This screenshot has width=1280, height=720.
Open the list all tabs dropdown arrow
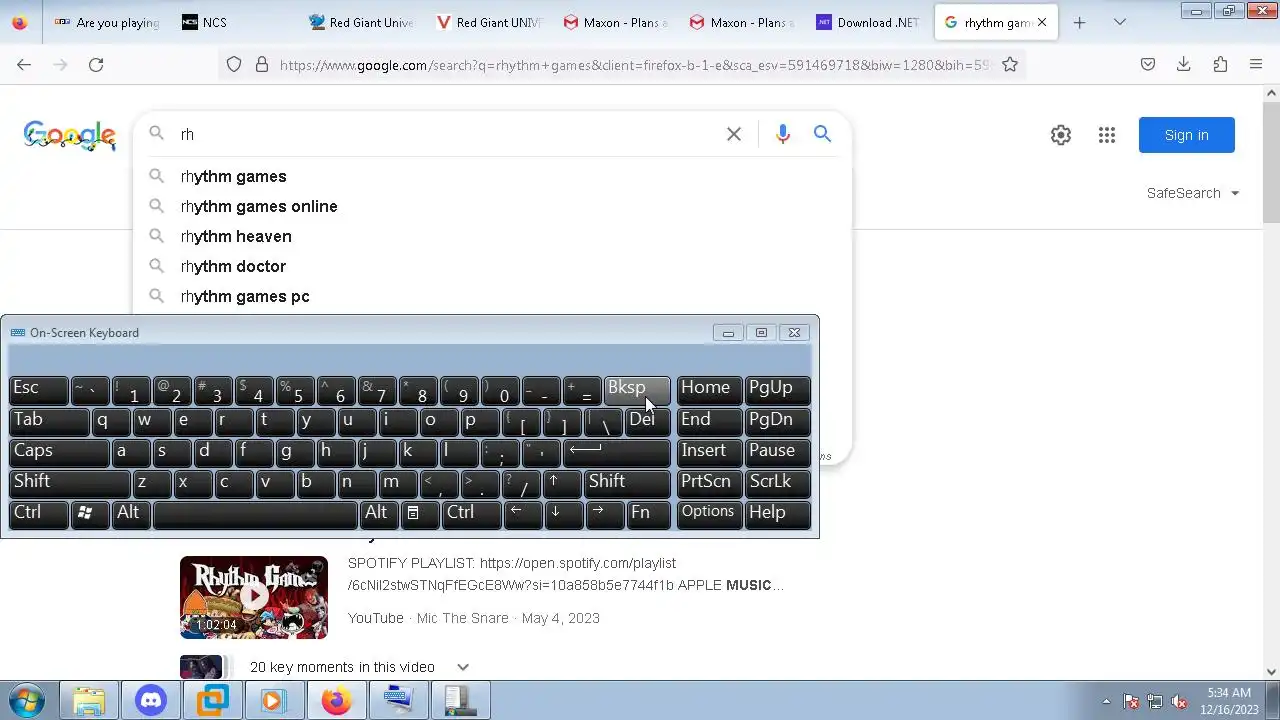pos(1120,22)
